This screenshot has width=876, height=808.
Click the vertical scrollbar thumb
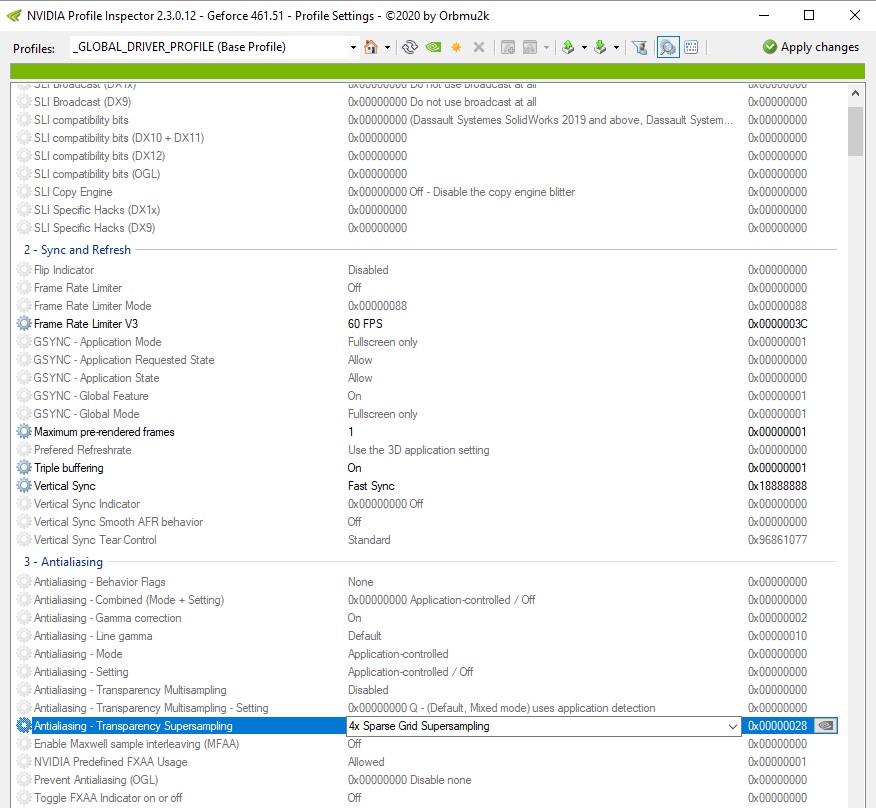(855, 131)
